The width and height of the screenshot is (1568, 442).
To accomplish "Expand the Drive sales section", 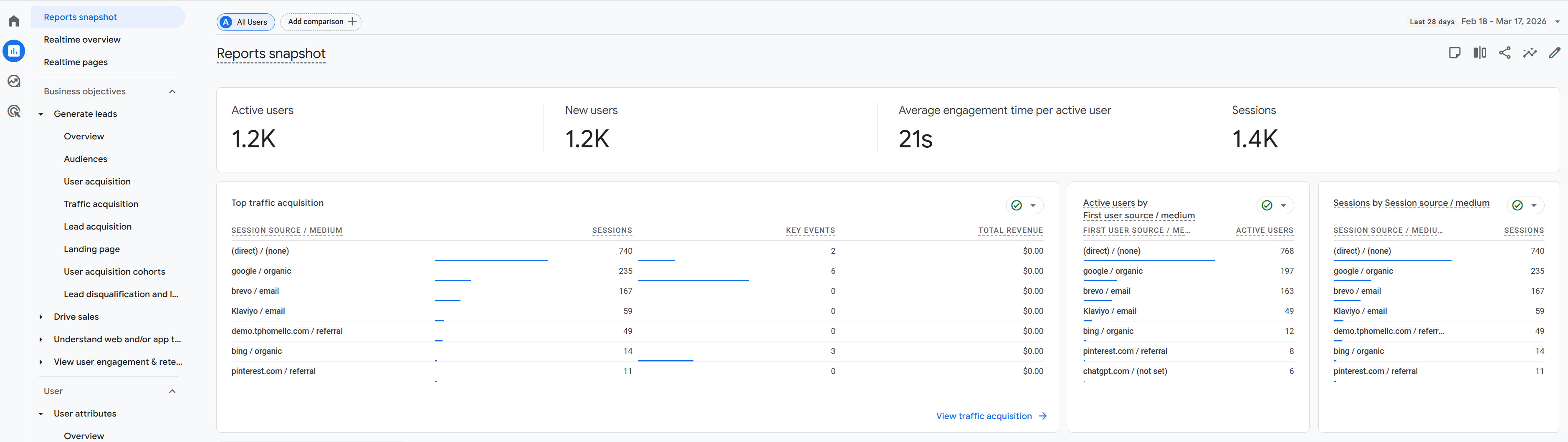I will 40,316.
